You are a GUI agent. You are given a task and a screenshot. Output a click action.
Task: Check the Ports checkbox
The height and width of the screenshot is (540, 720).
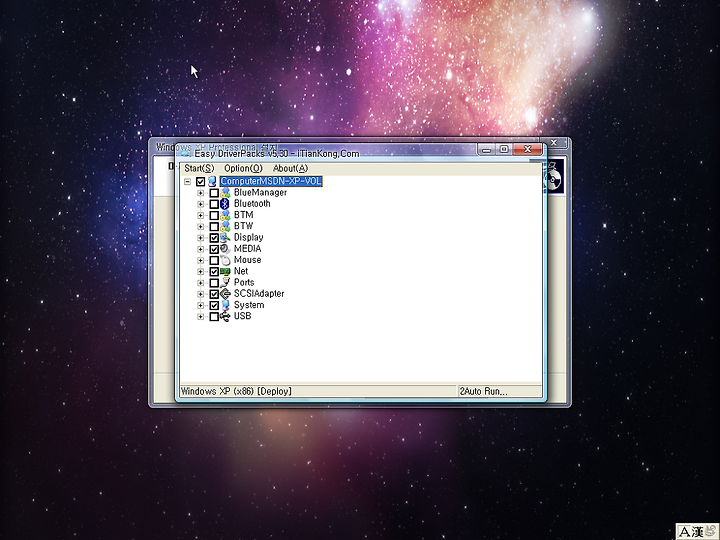pos(214,283)
